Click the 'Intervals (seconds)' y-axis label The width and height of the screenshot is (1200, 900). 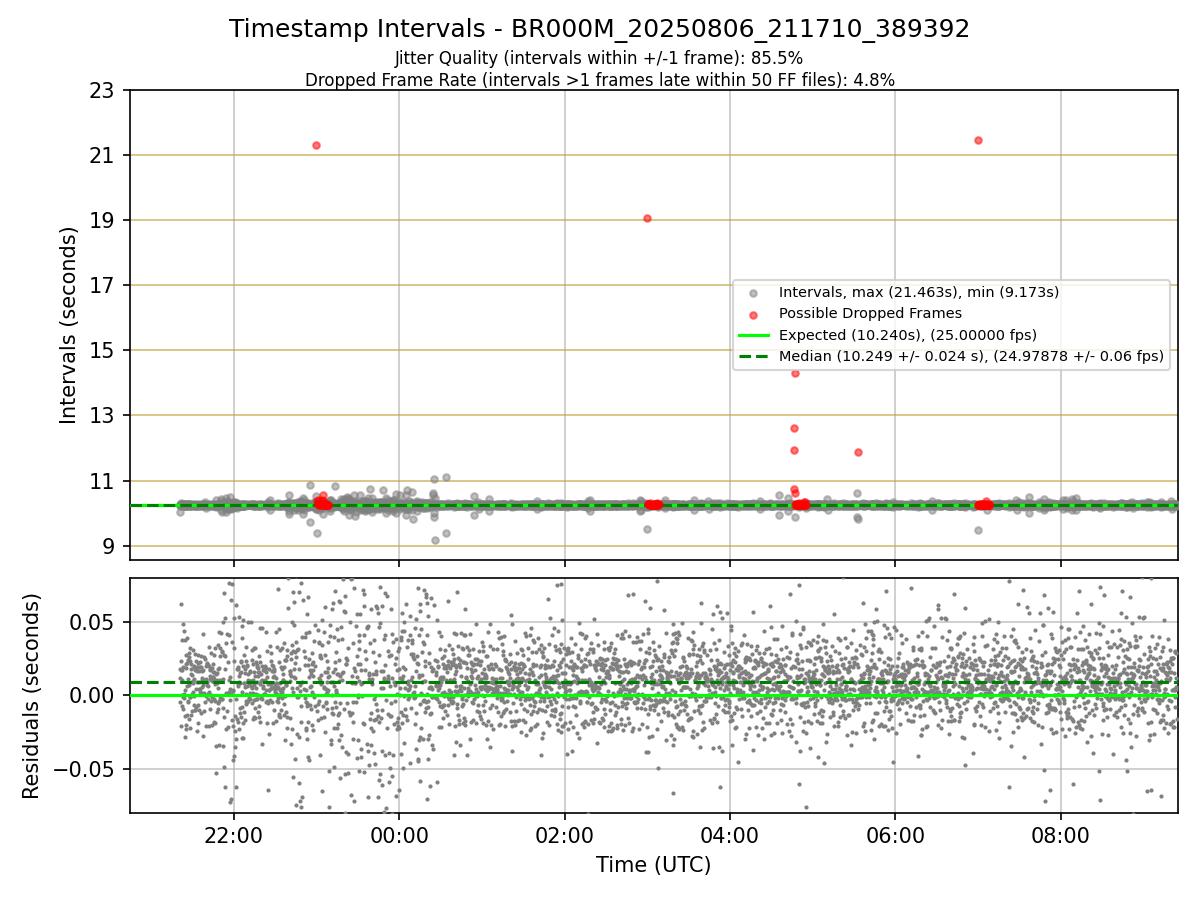[68, 325]
